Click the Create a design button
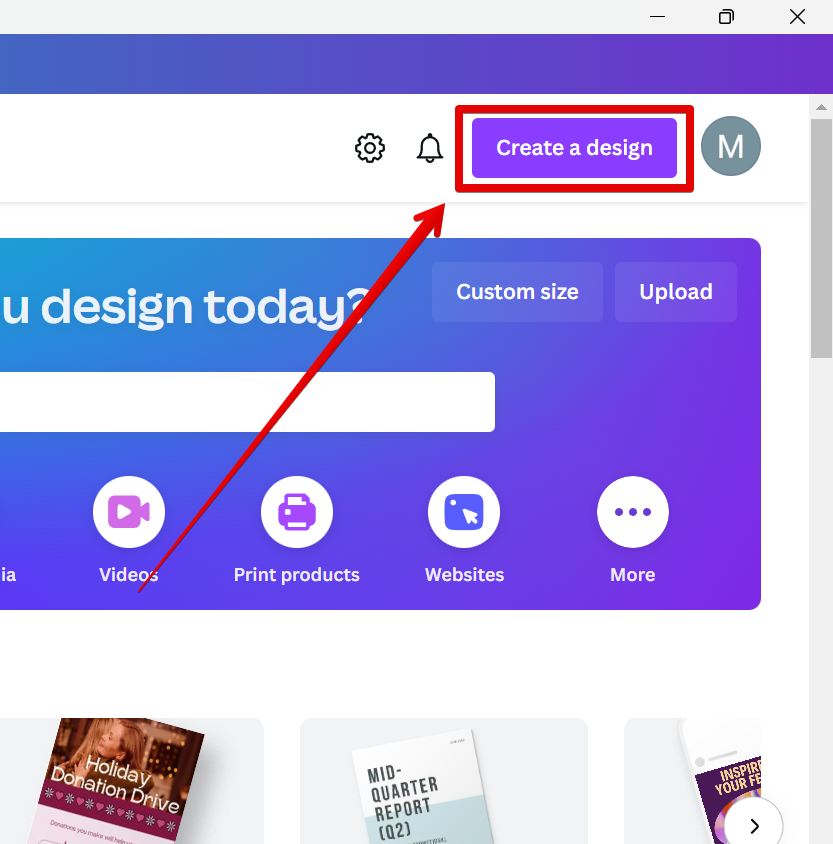The width and height of the screenshot is (833, 844). coord(574,148)
